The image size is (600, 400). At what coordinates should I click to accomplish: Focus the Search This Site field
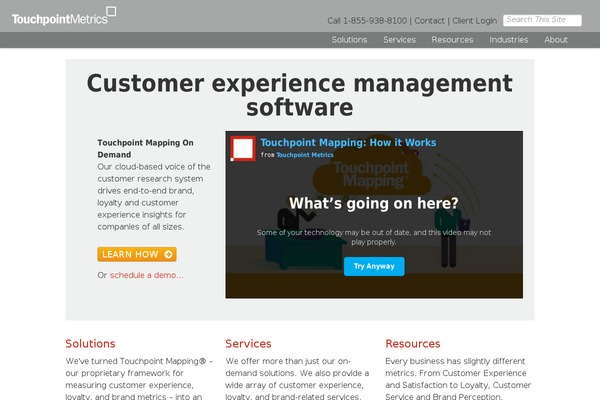(x=542, y=20)
